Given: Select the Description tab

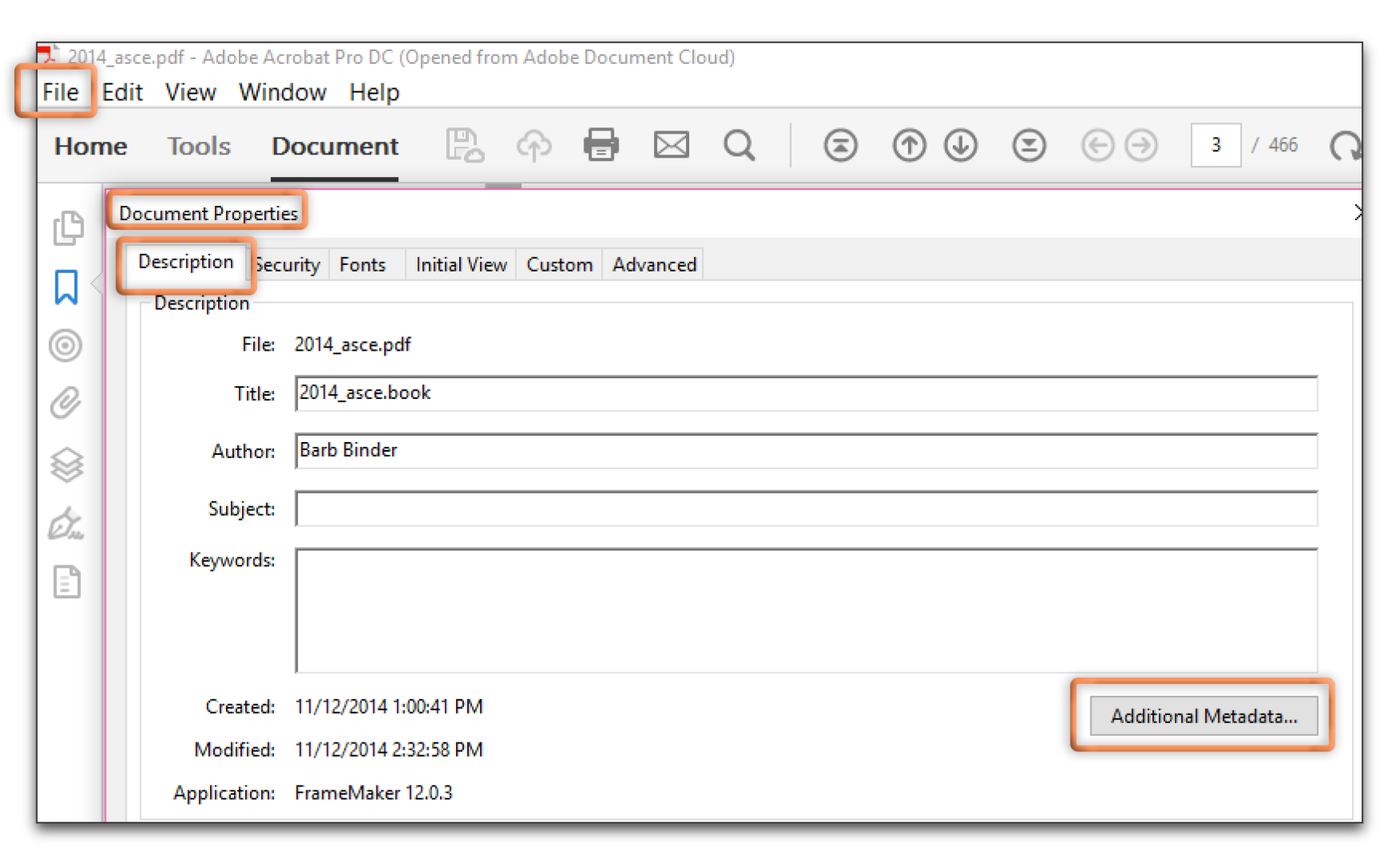Looking at the screenshot, I should [186, 263].
